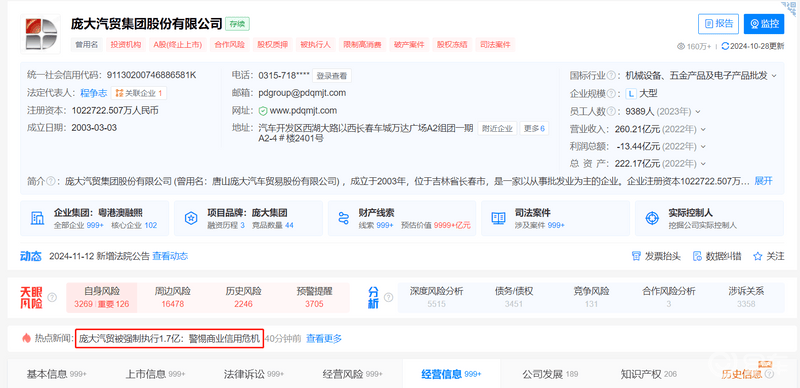Click the green shield icon beside website
This screenshot has width=800, height=388.
pyautogui.click(x=263, y=110)
